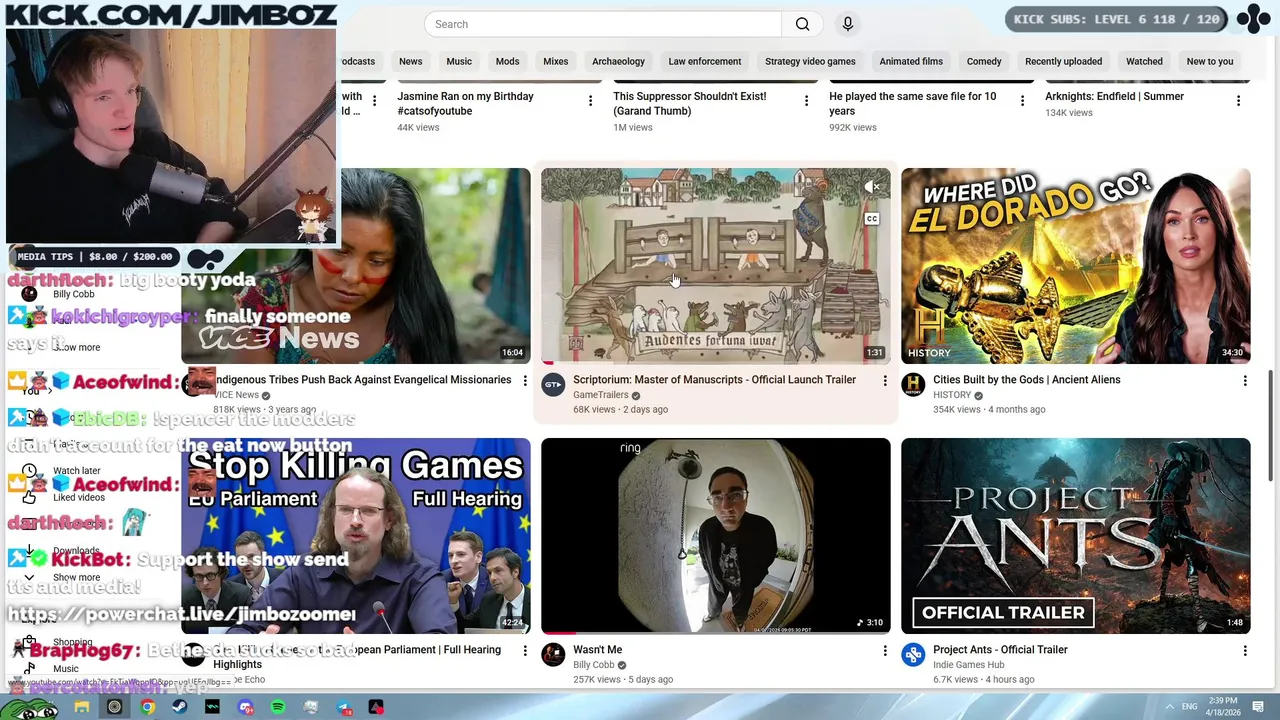The width and height of the screenshot is (1280, 720).
Task: Go to Indie Games Hub channel link
Action: click(968, 665)
